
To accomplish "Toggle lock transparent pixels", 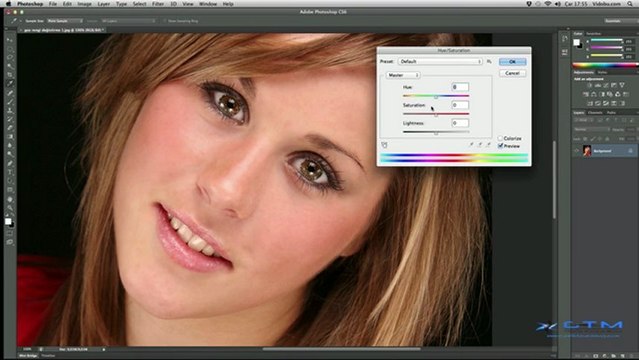I will click(x=586, y=139).
